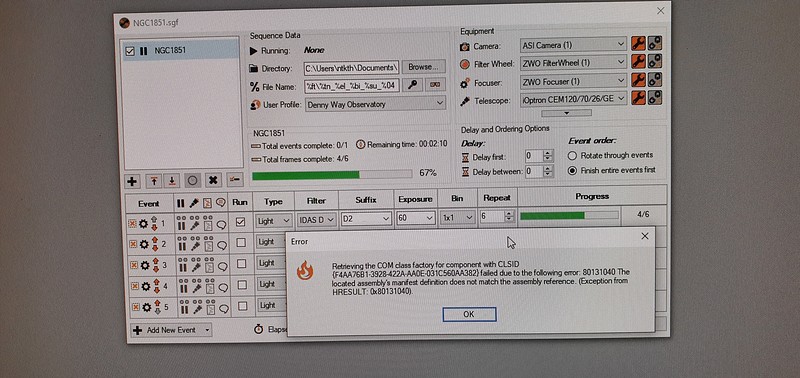Check the Run checkbox for event 4

pyautogui.click(x=242, y=285)
